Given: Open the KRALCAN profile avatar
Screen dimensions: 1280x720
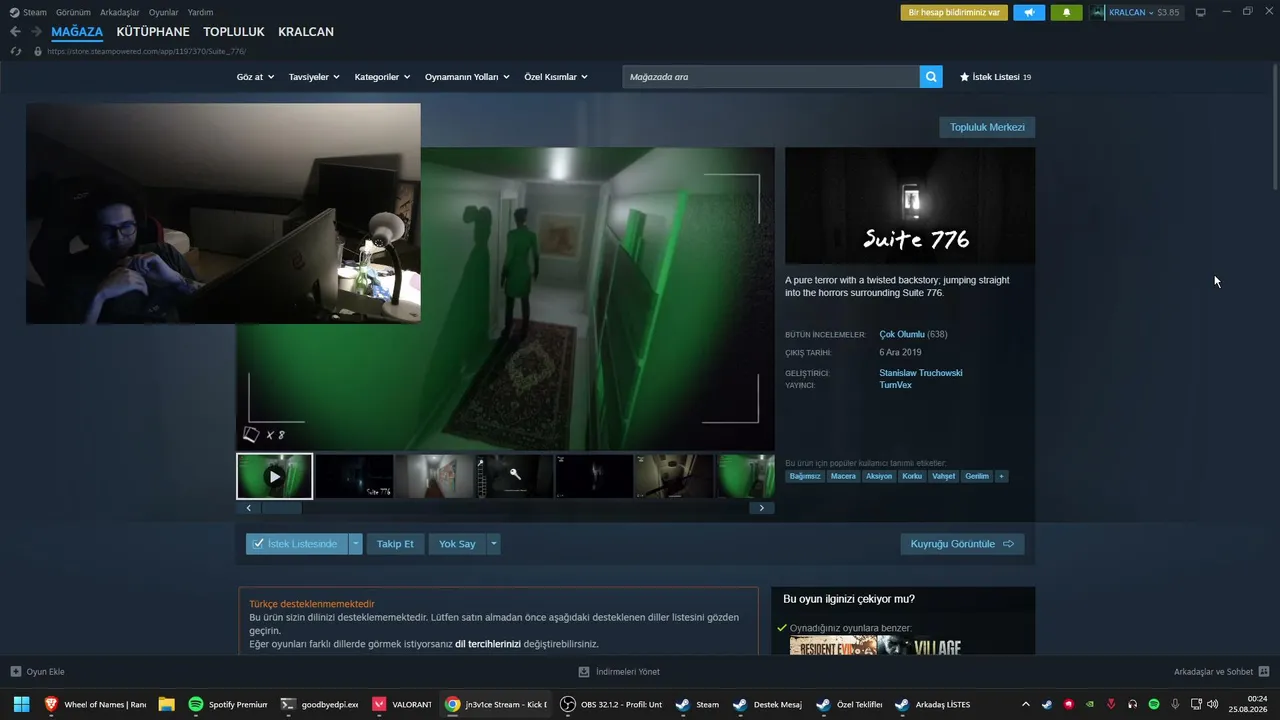Looking at the screenshot, I should coord(1099,13).
